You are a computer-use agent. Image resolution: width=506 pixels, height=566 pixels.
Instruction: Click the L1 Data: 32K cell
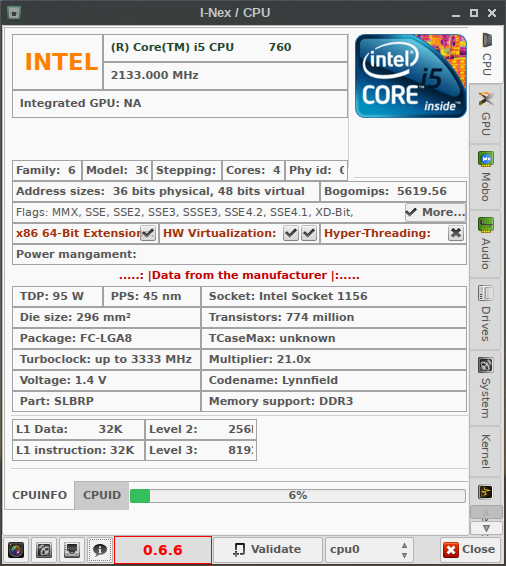[x=78, y=429]
